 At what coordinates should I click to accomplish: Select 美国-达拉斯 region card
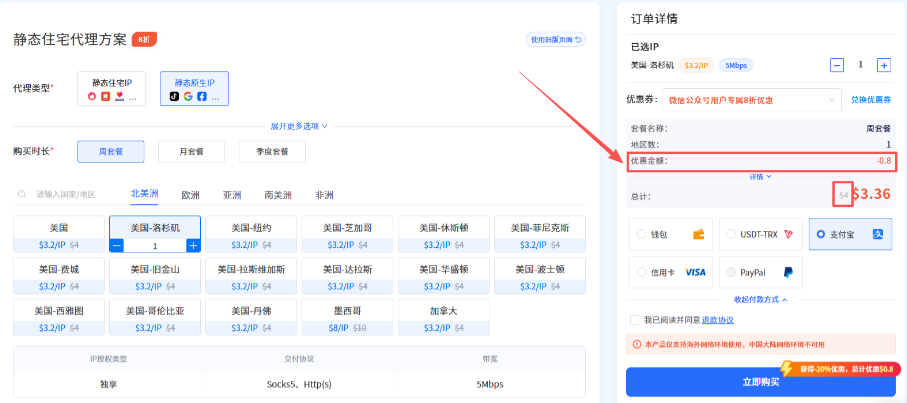[x=347, y=276]
